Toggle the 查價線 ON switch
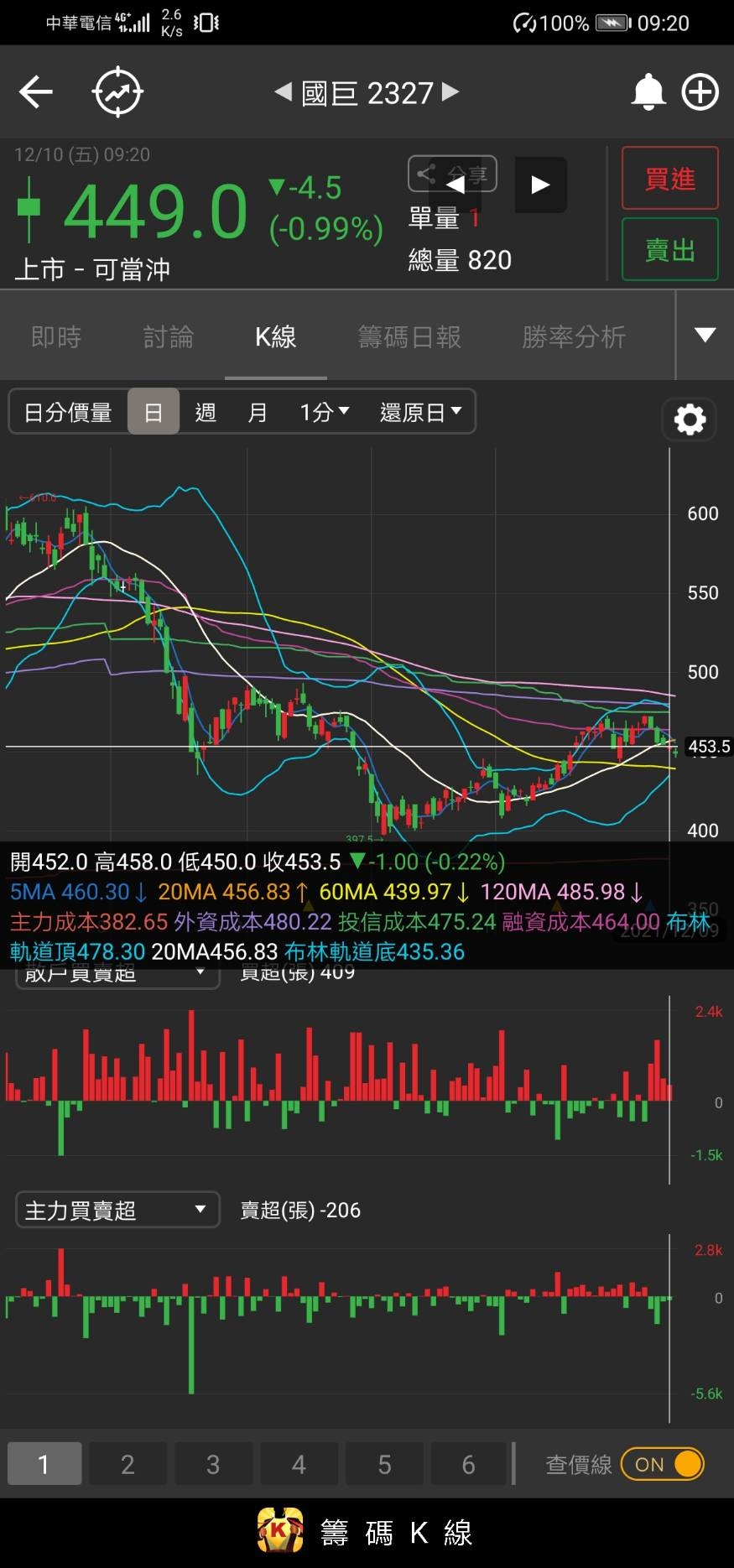This screenshot has width=734, height=1568. pyautogui.click(x=663, y=1464)
